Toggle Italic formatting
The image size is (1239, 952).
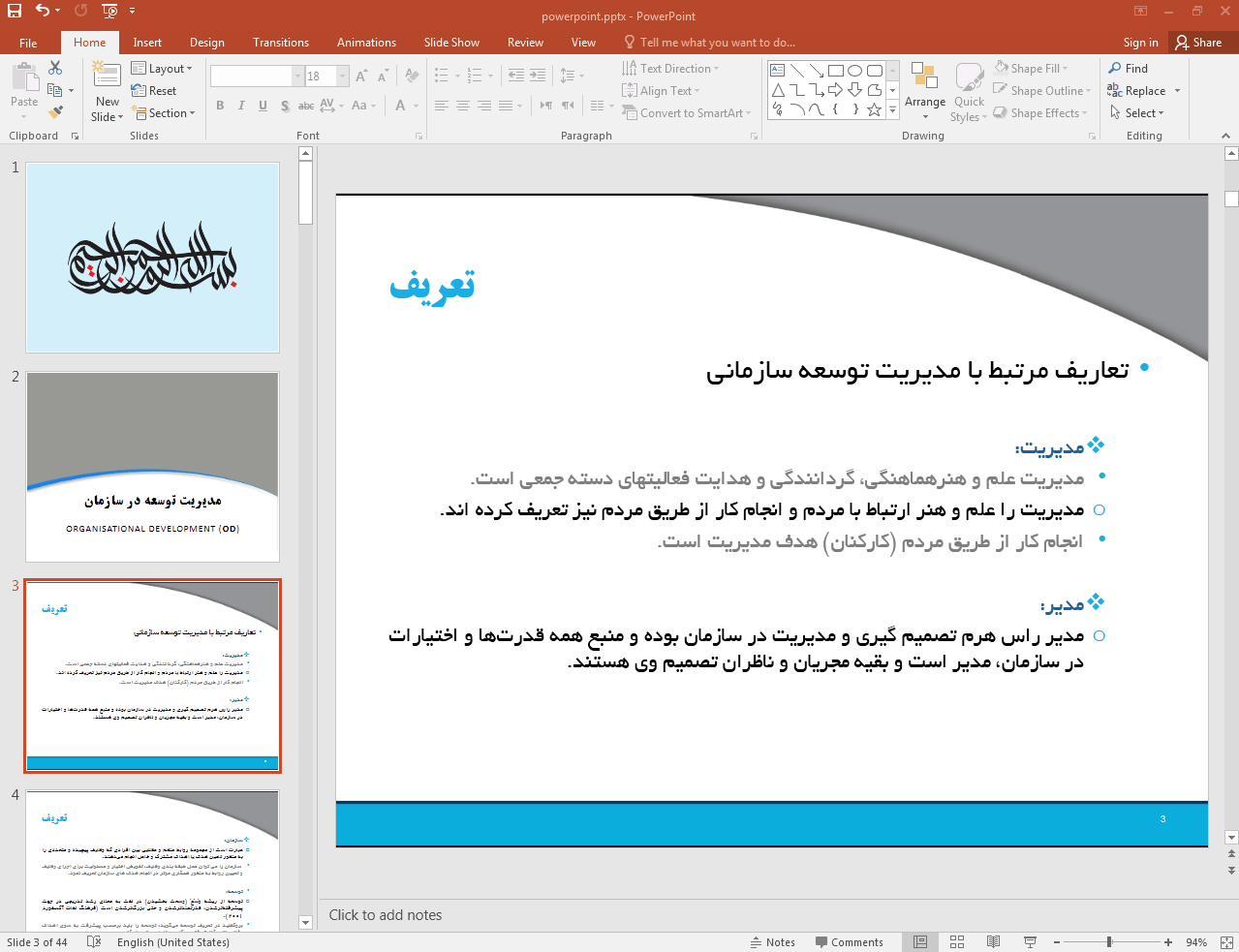point(241,106)
